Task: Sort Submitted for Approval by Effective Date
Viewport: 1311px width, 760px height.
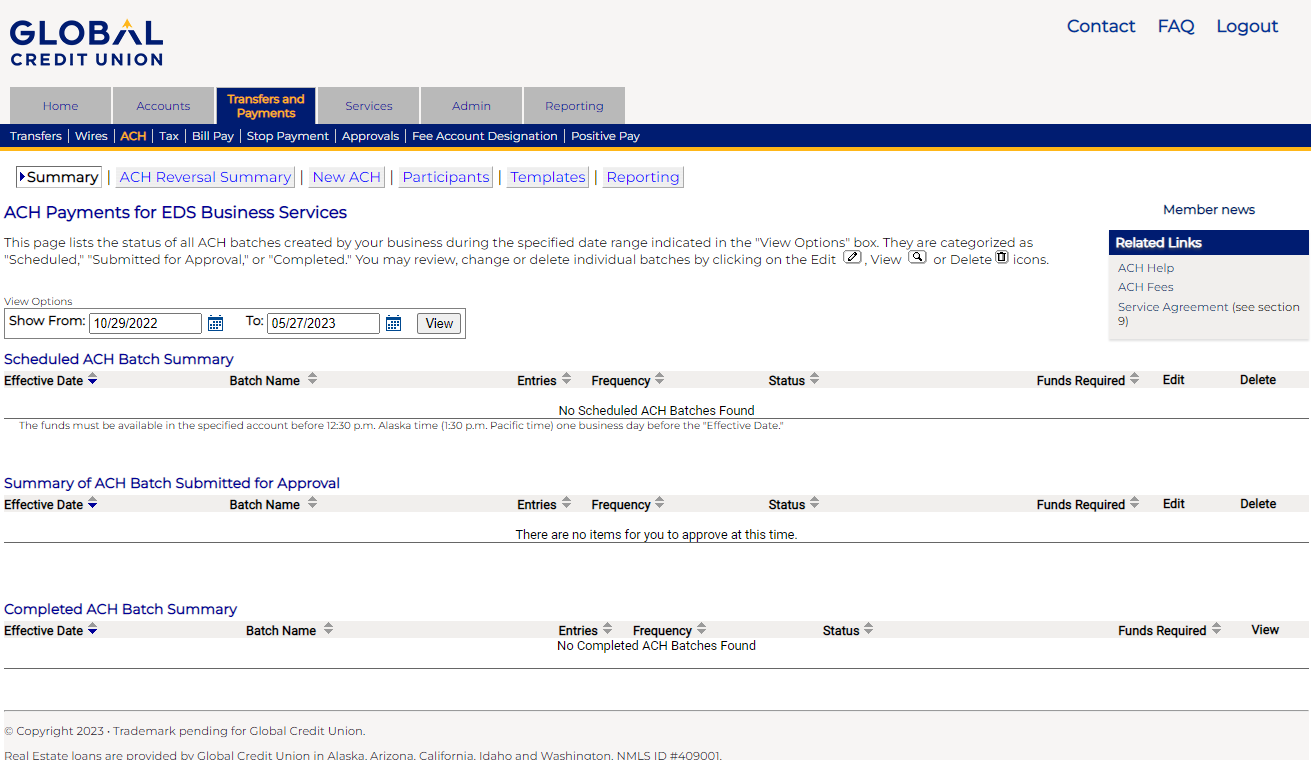Action: click(x=93, y=503)
